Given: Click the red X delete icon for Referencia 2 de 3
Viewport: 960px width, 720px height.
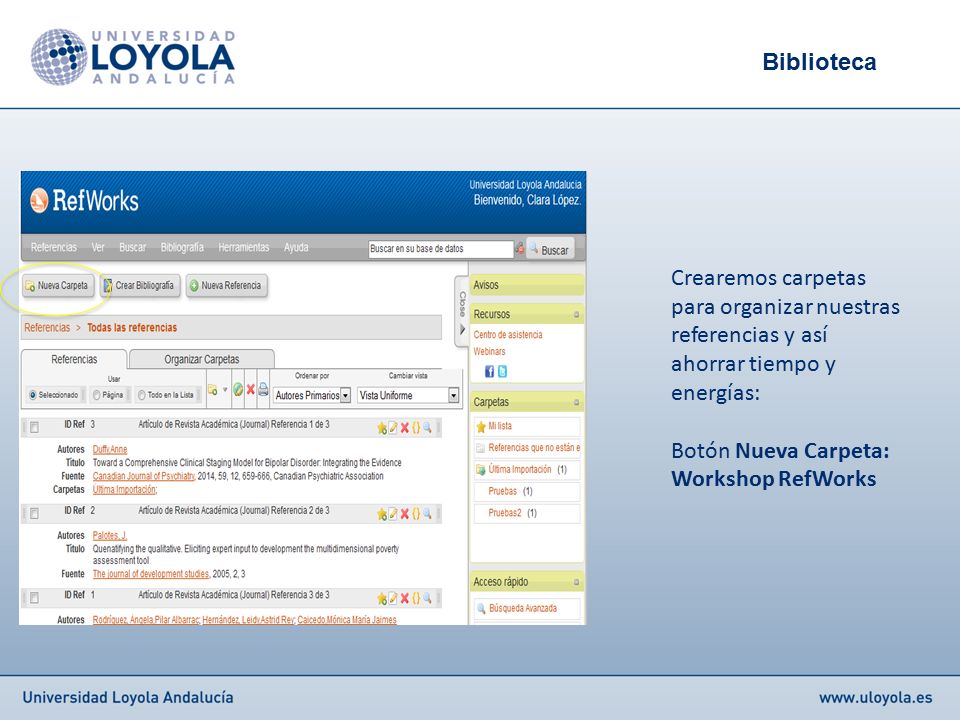Looking at the screenshot, I should pyautogui.click(x=405, y=514).
